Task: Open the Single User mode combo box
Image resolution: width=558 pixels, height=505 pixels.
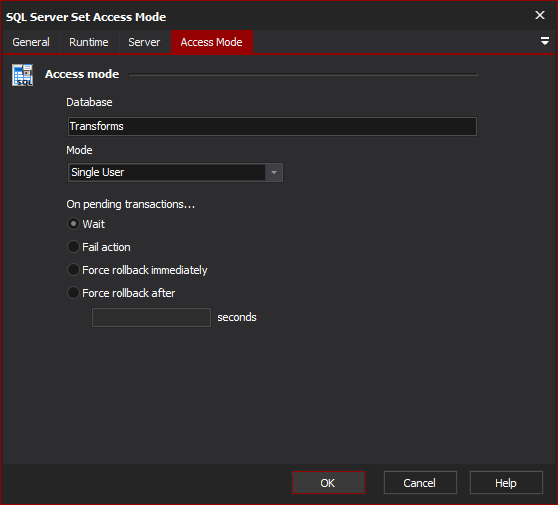Action: click(175, 173)
